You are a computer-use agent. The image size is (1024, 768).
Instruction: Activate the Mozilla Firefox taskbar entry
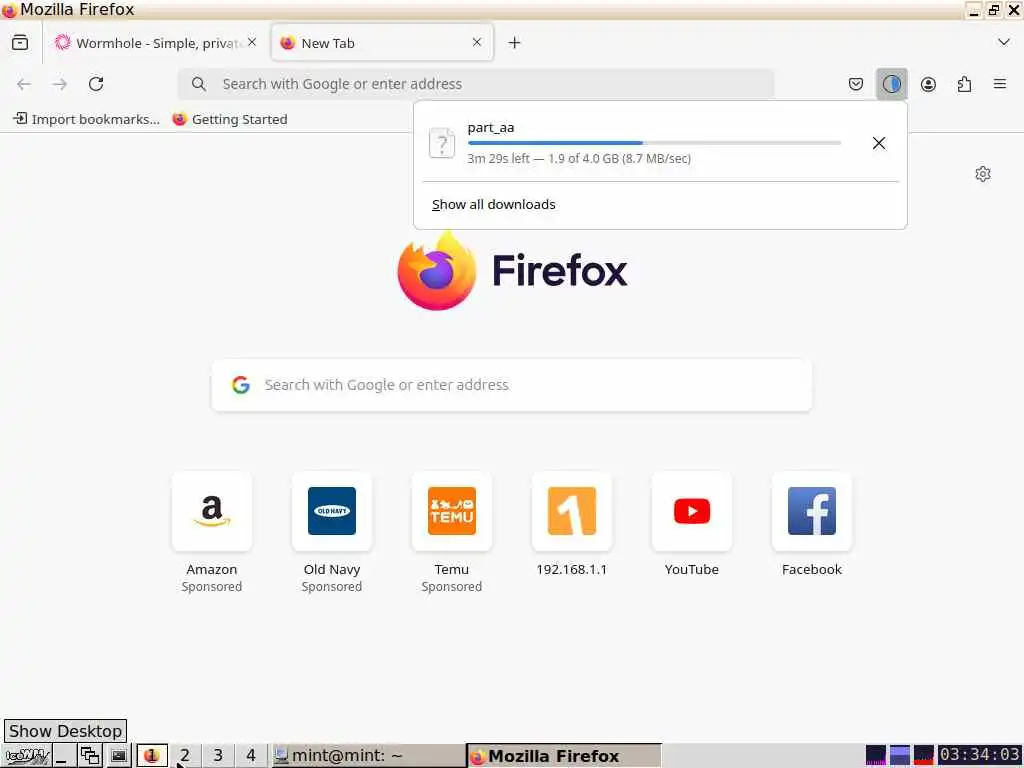(x=564, y=756)
